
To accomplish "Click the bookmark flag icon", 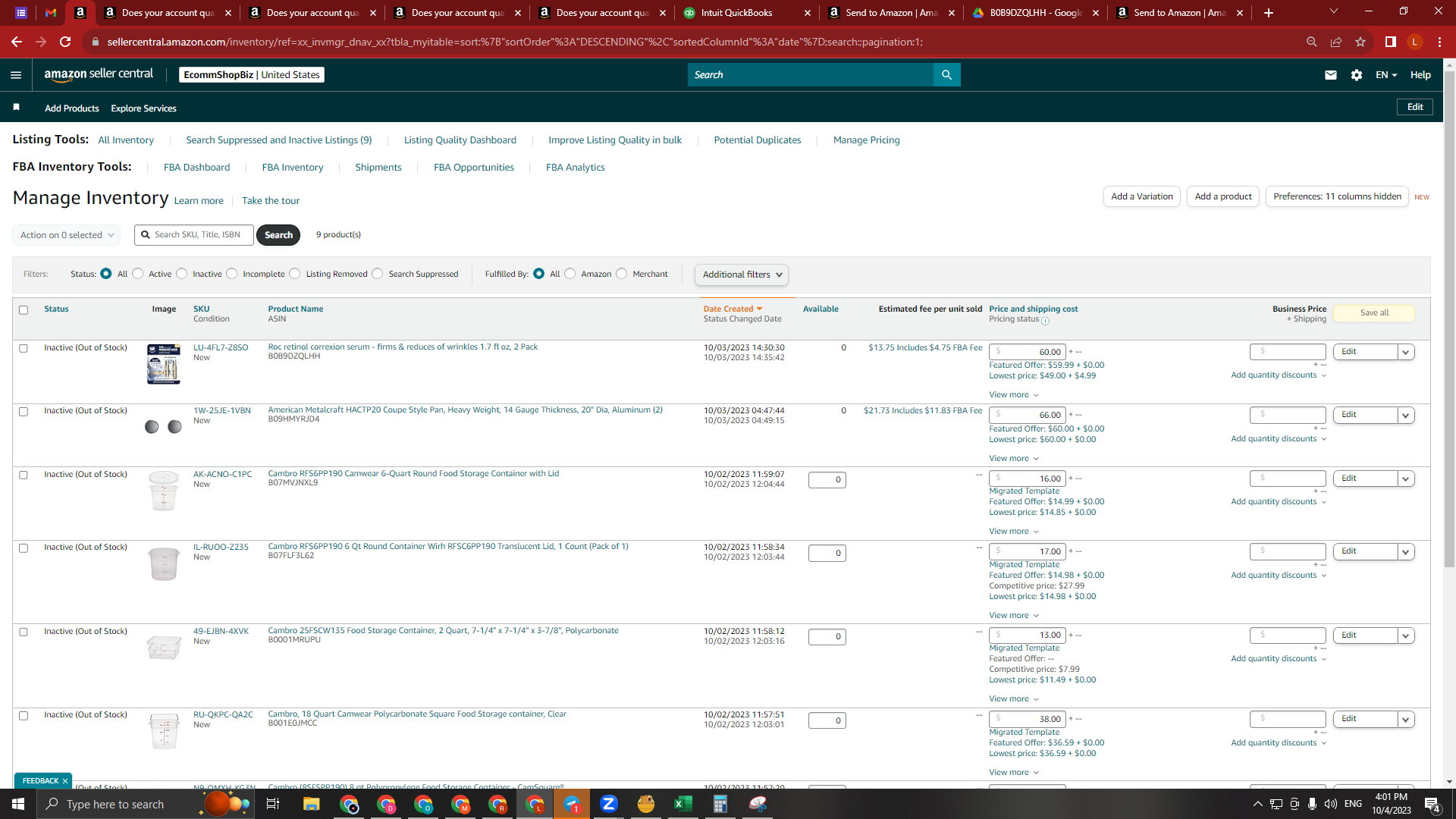I will (16, 108).
